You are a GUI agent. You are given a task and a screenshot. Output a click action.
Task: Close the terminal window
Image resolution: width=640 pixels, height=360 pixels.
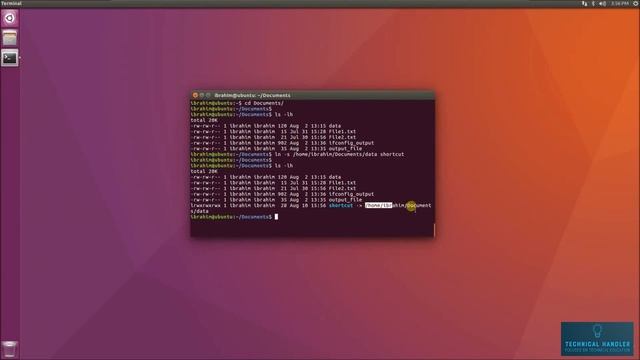[195, 95]
